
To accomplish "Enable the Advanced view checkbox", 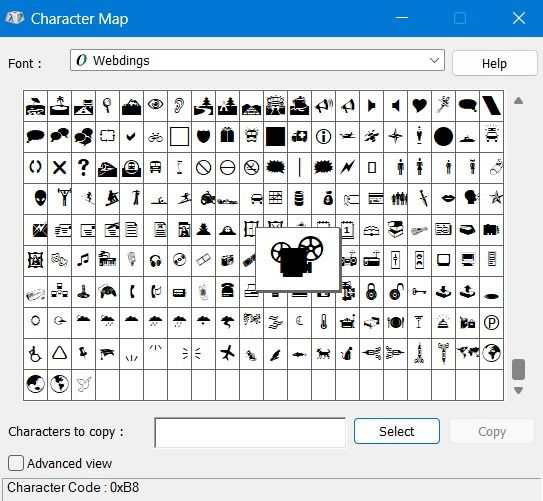I will (x=16, y=463).
